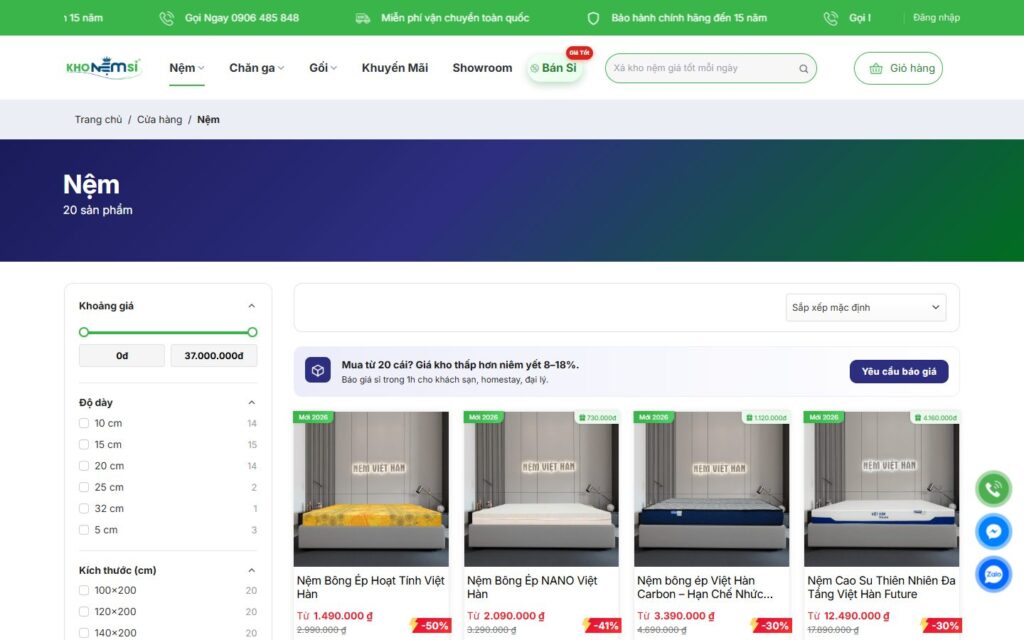Tick the 20 cm thickness checkbox
The height and width of the screenshot is (640, 1024).
point(84,466)
